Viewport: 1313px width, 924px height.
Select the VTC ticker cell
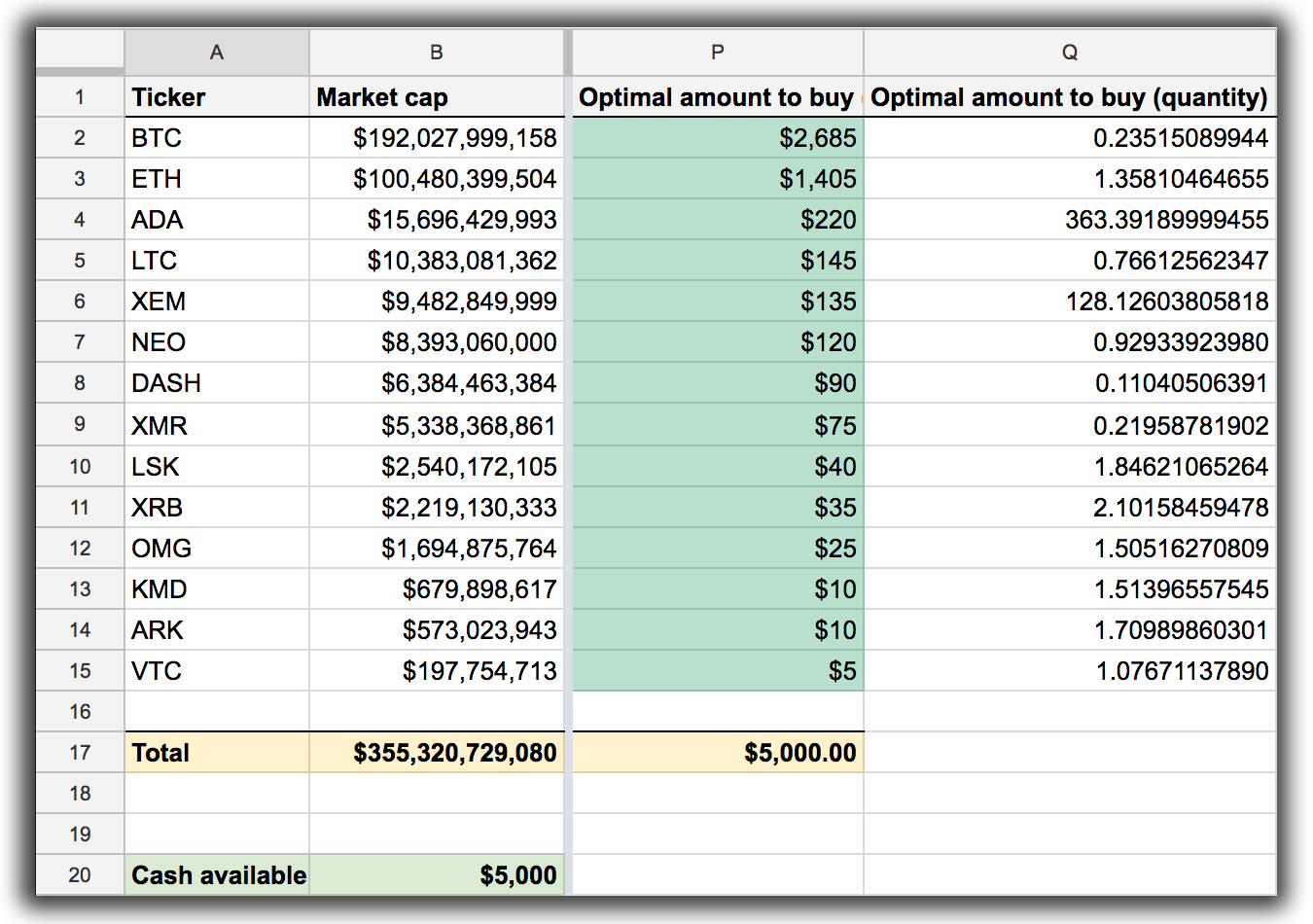[216, 671]
